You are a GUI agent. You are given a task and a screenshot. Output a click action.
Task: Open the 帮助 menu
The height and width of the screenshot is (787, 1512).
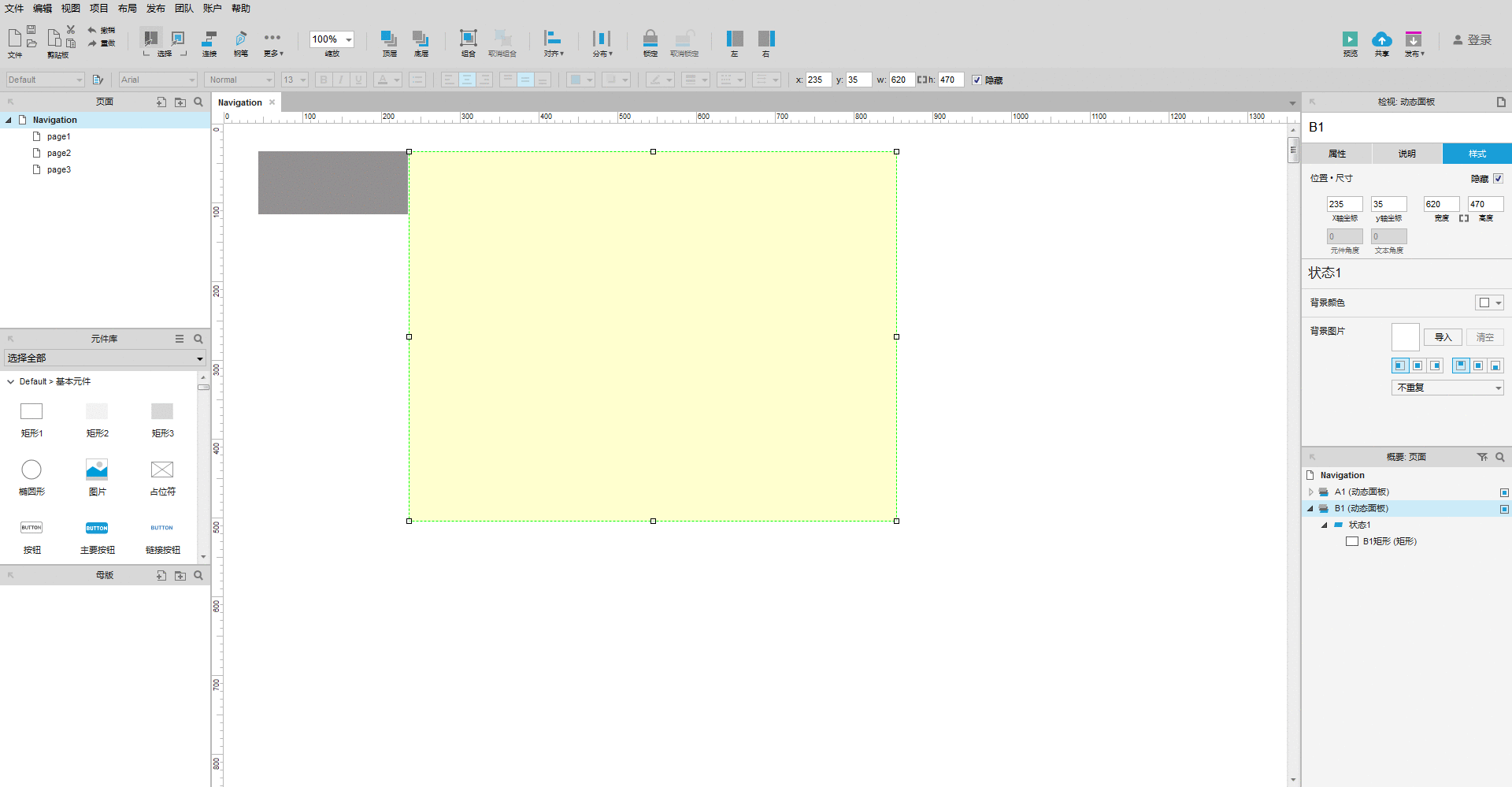pos(241,8)
